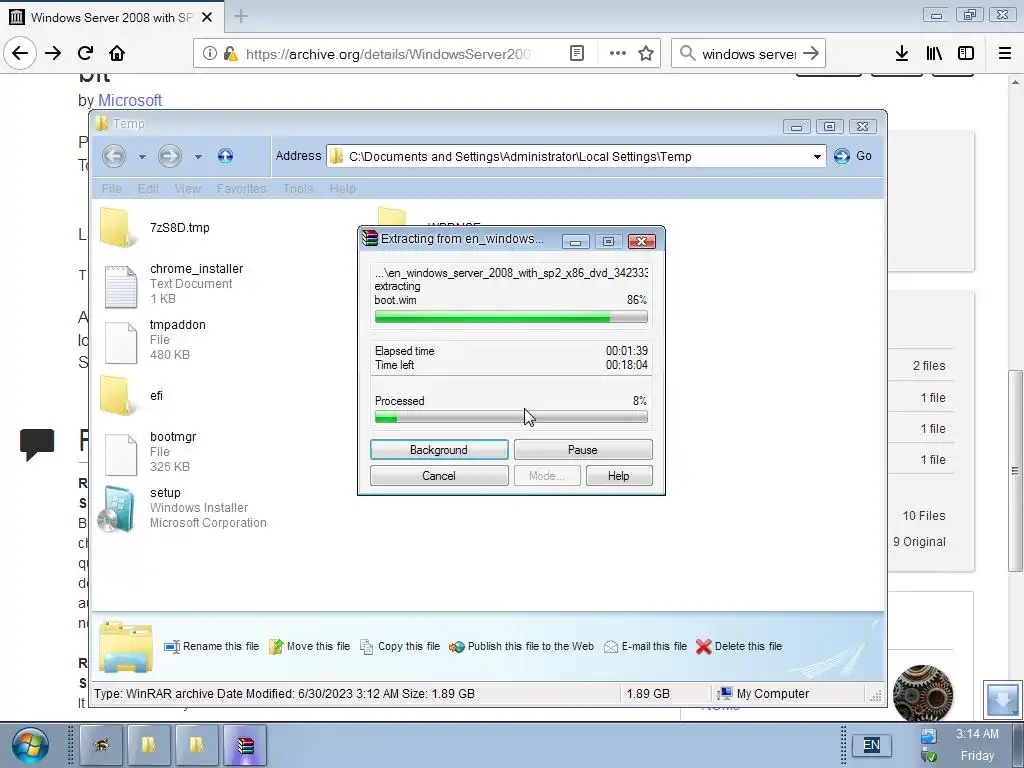Select the bootmgr file
This screenshot has width=1024, height=768.
coord(150,452)
